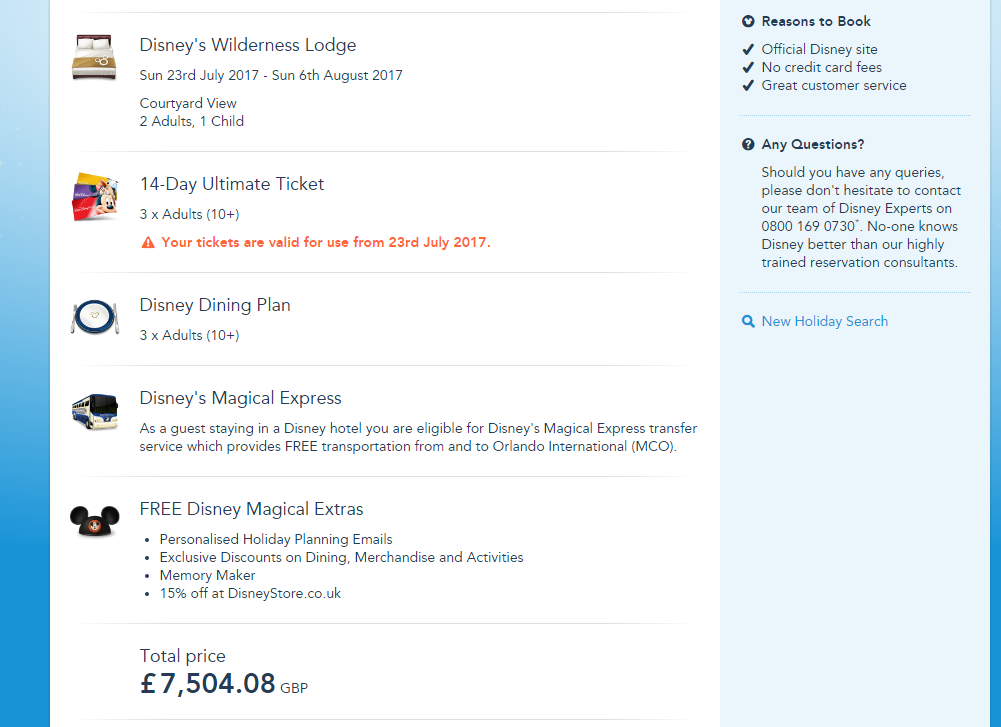Click the Mickey ears hat icon

coord(95,521)
